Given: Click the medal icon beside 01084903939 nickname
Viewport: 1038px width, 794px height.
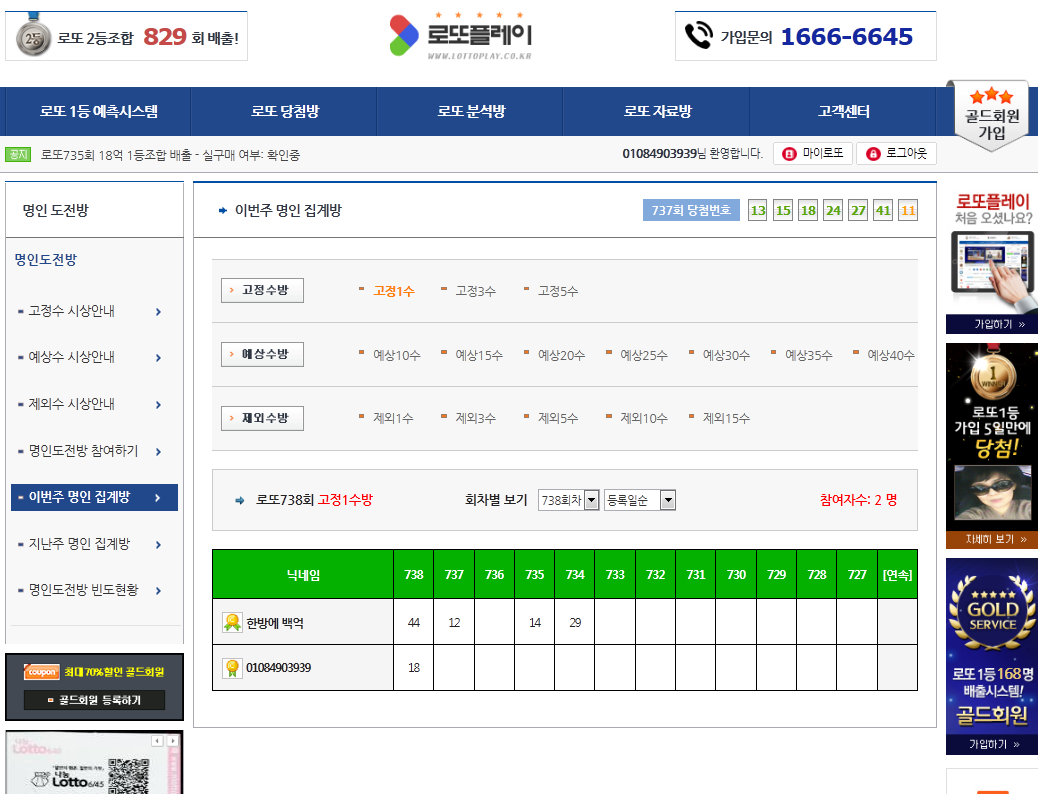Looking at the screenshot, I should pos(232,668).
